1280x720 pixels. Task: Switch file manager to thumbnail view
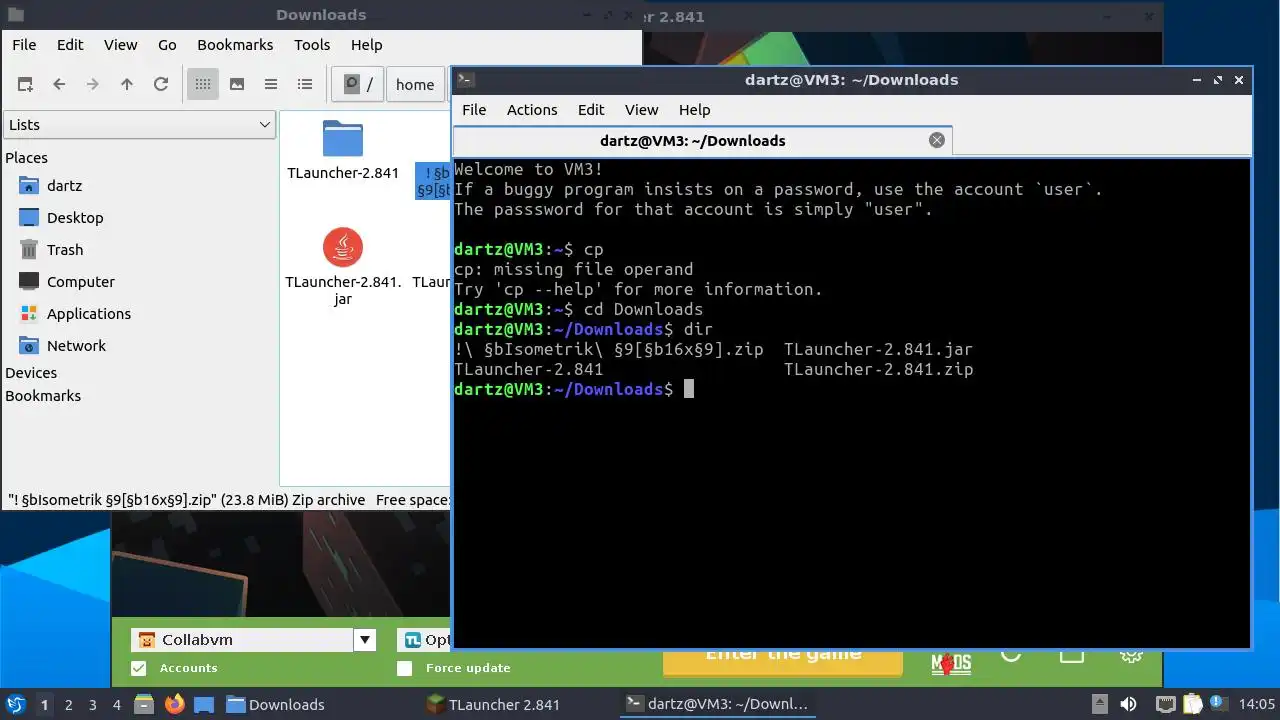coord(237,84)
